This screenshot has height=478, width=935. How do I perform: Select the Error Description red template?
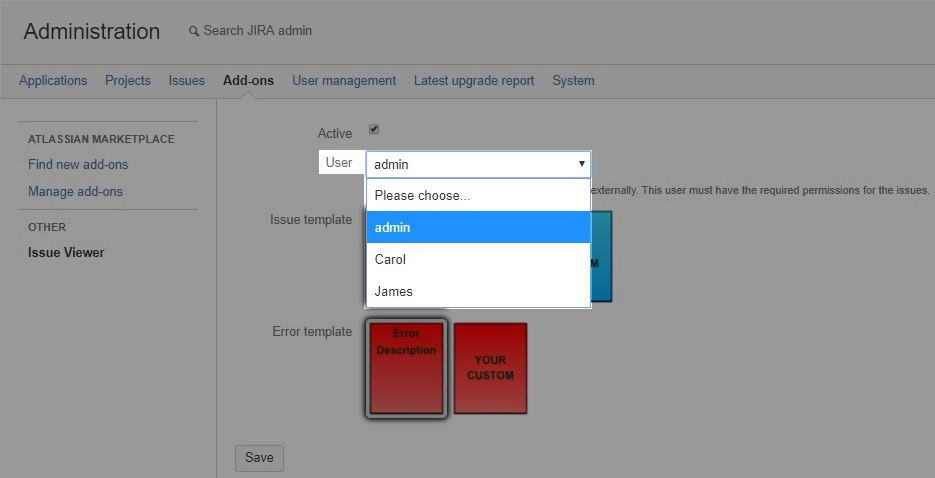coord(406,368)
